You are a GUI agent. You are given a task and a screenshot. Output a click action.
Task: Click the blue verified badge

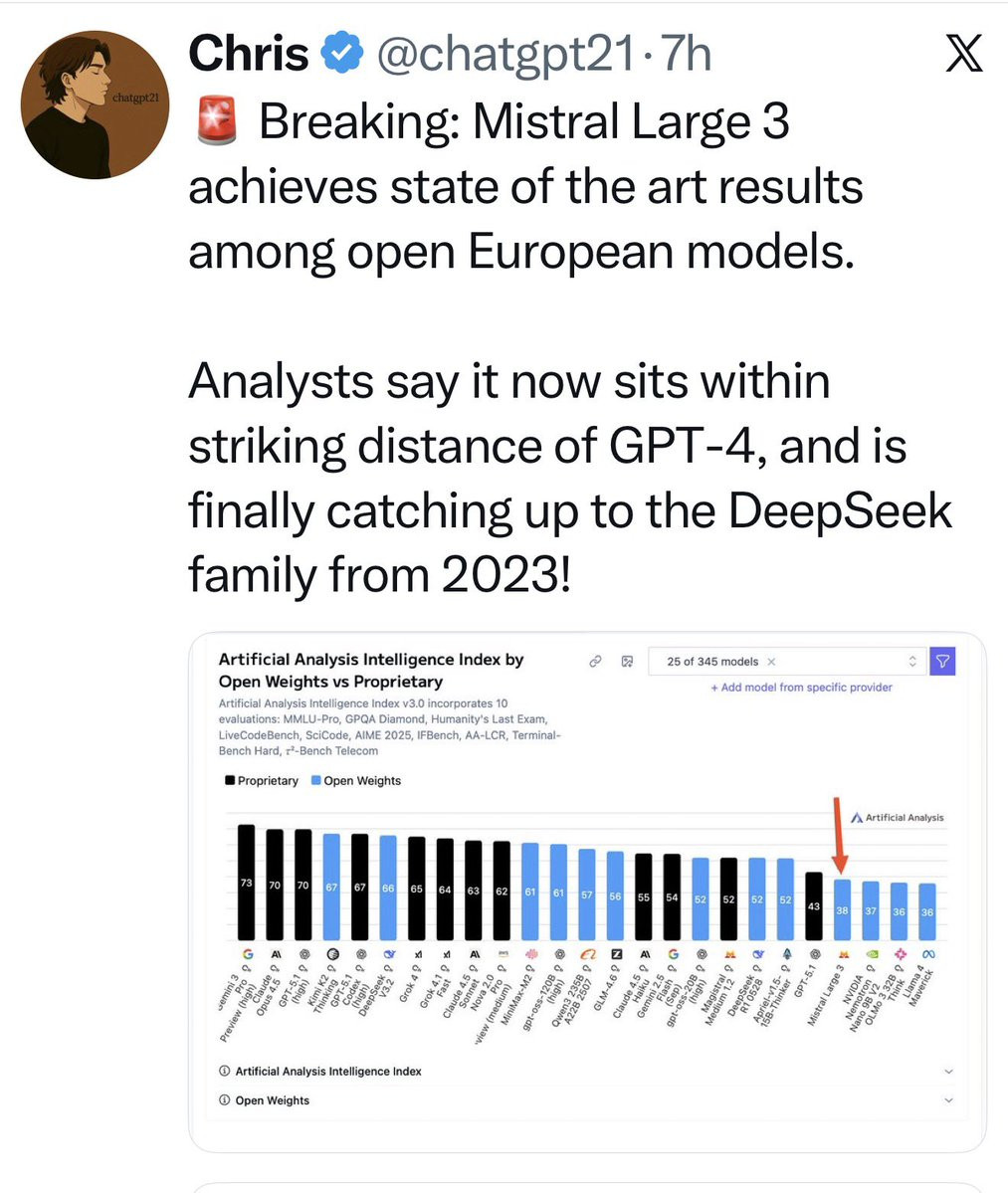coord(341,53)
